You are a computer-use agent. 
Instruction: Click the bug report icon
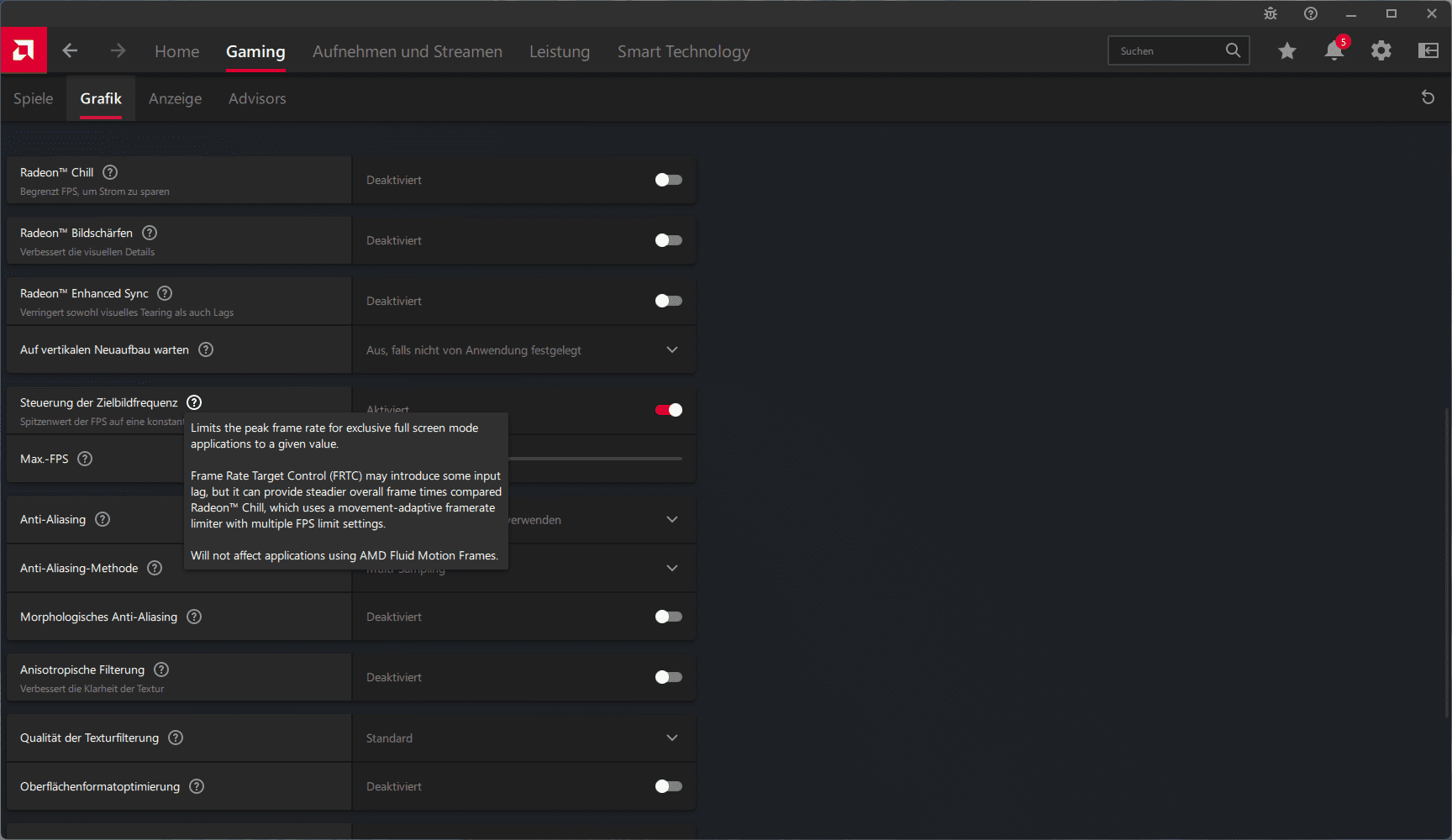(x=1270, y=13)
